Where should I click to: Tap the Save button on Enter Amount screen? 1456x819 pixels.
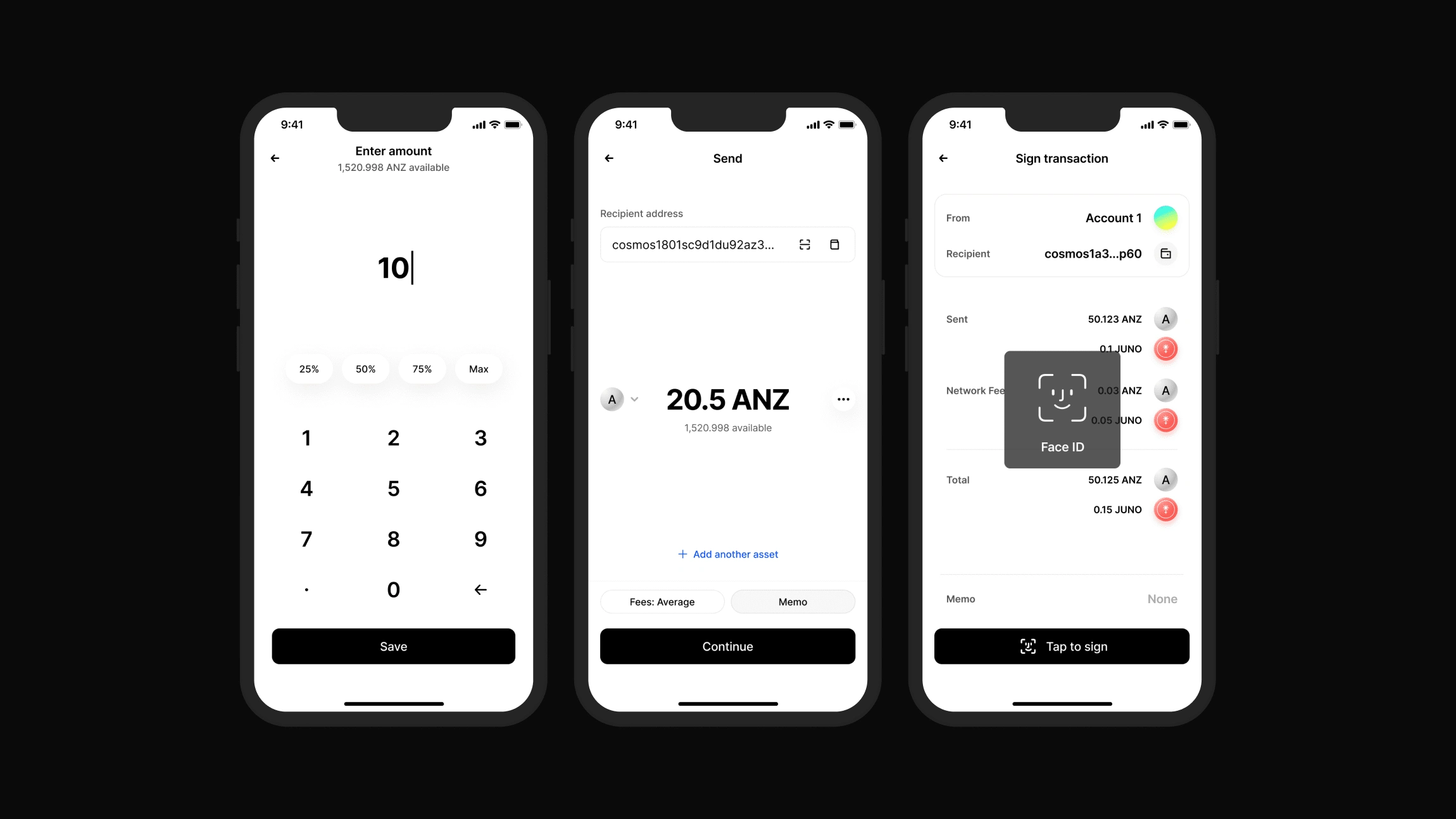point(393,646)
